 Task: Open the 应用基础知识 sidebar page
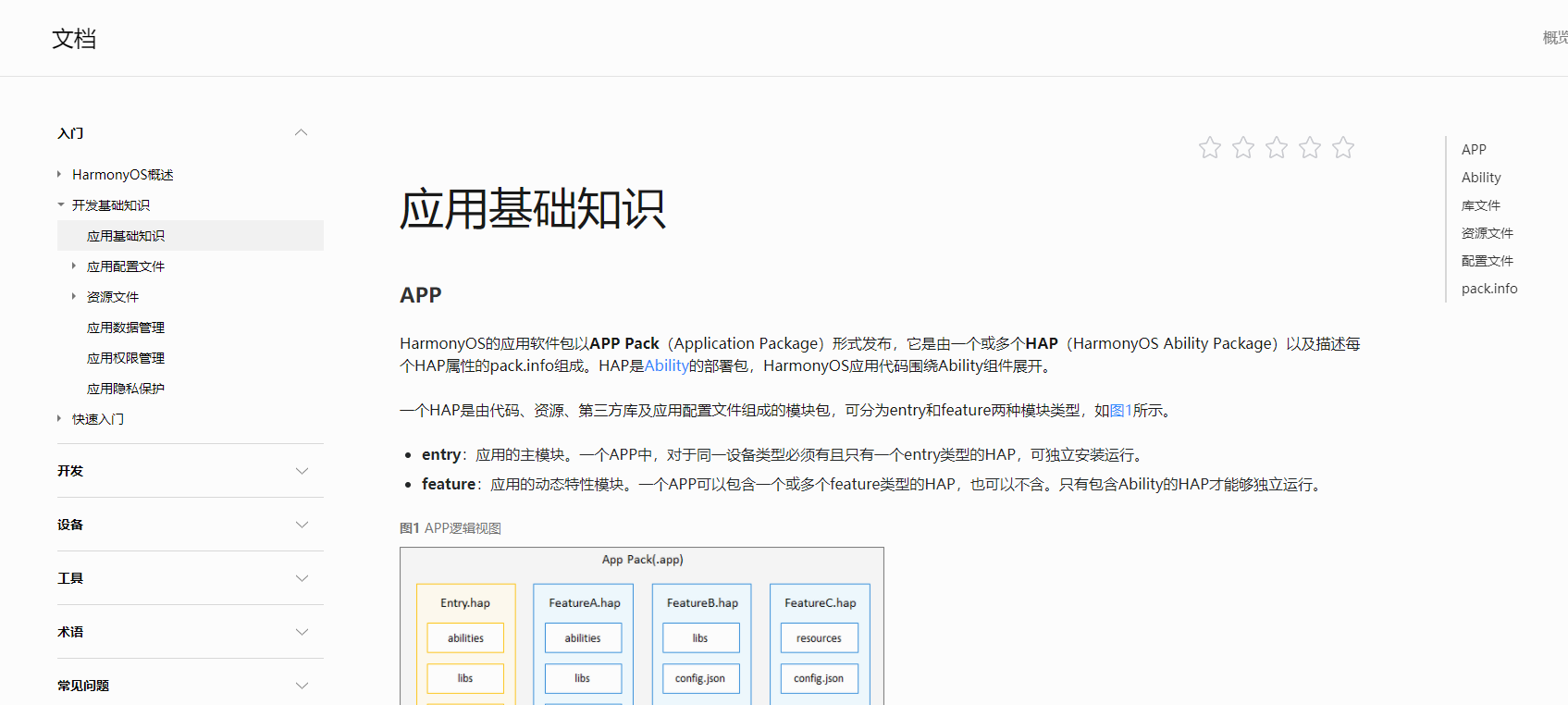pyautogui.click(x=191, y=236)
